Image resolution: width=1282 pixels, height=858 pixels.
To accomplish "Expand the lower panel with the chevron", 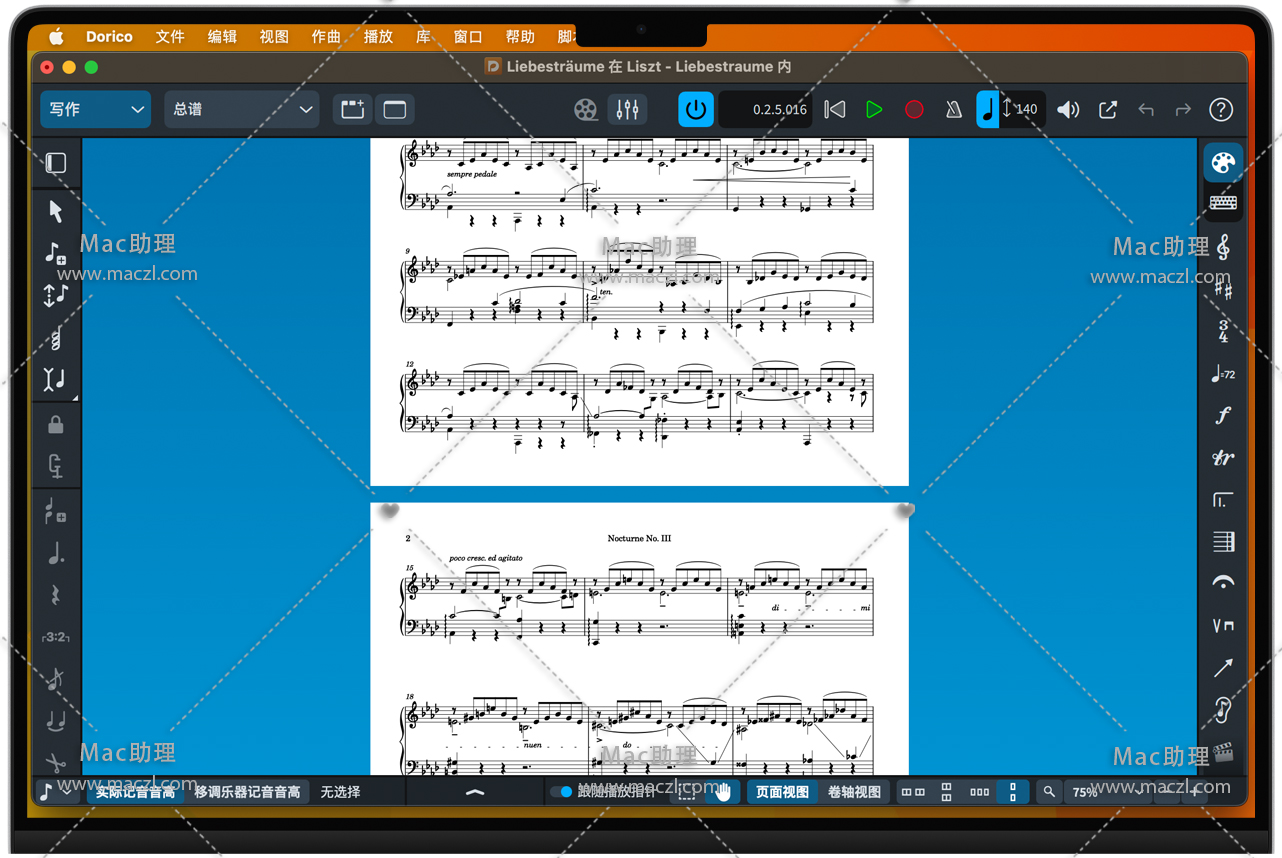I will click(x=475, y=792).
